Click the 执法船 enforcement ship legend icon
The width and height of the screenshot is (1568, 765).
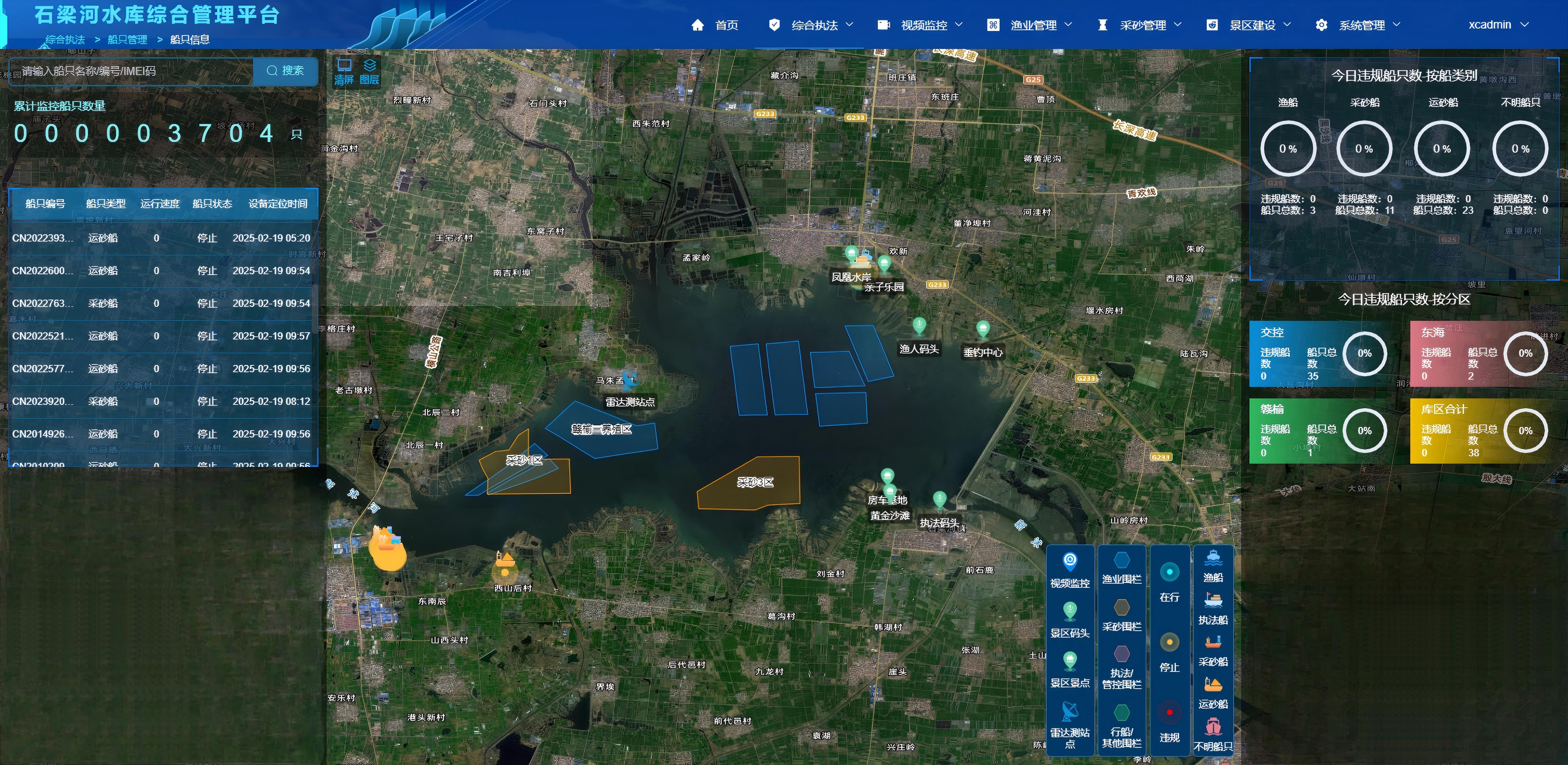tap(1212, 600)
